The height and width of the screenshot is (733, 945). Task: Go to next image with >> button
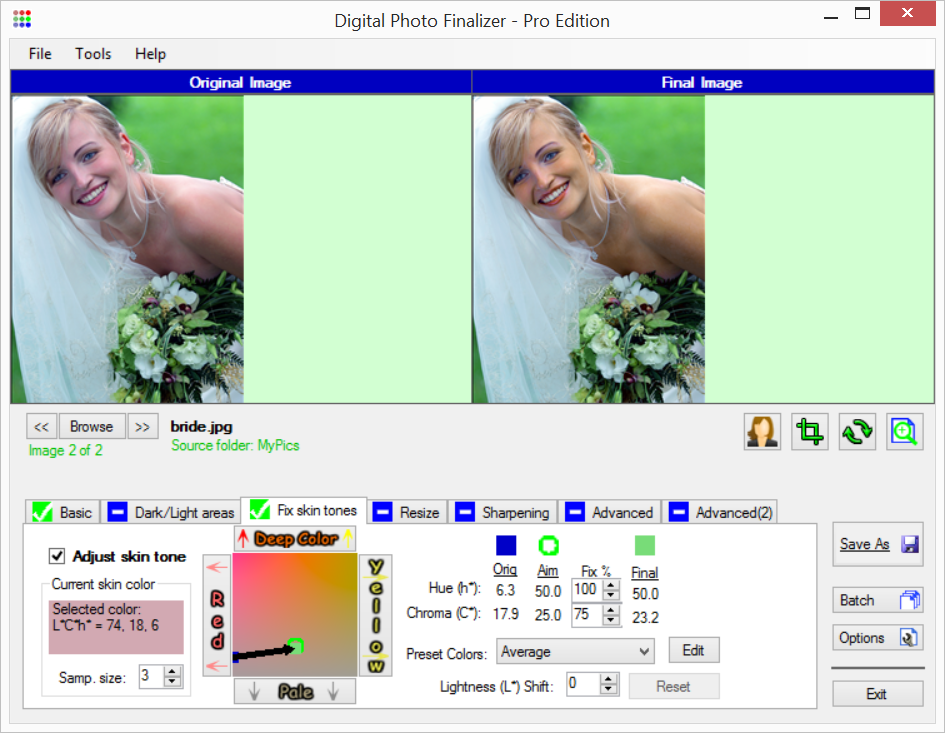pos(142,426)
